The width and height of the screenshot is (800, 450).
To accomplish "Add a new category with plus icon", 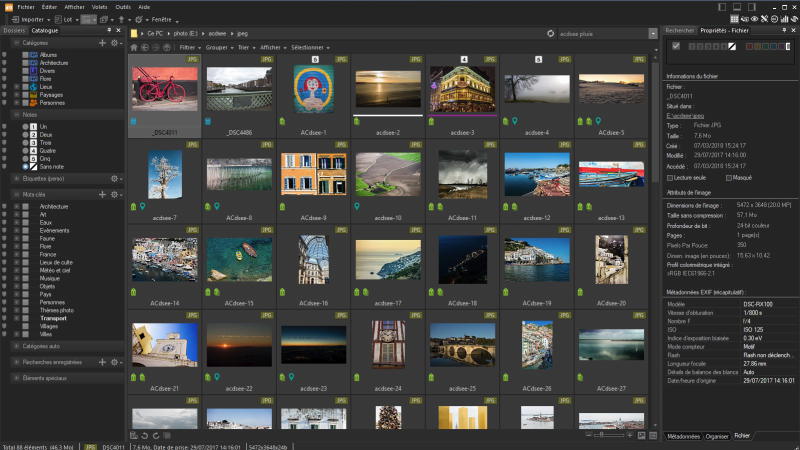I will pos(102,43).
